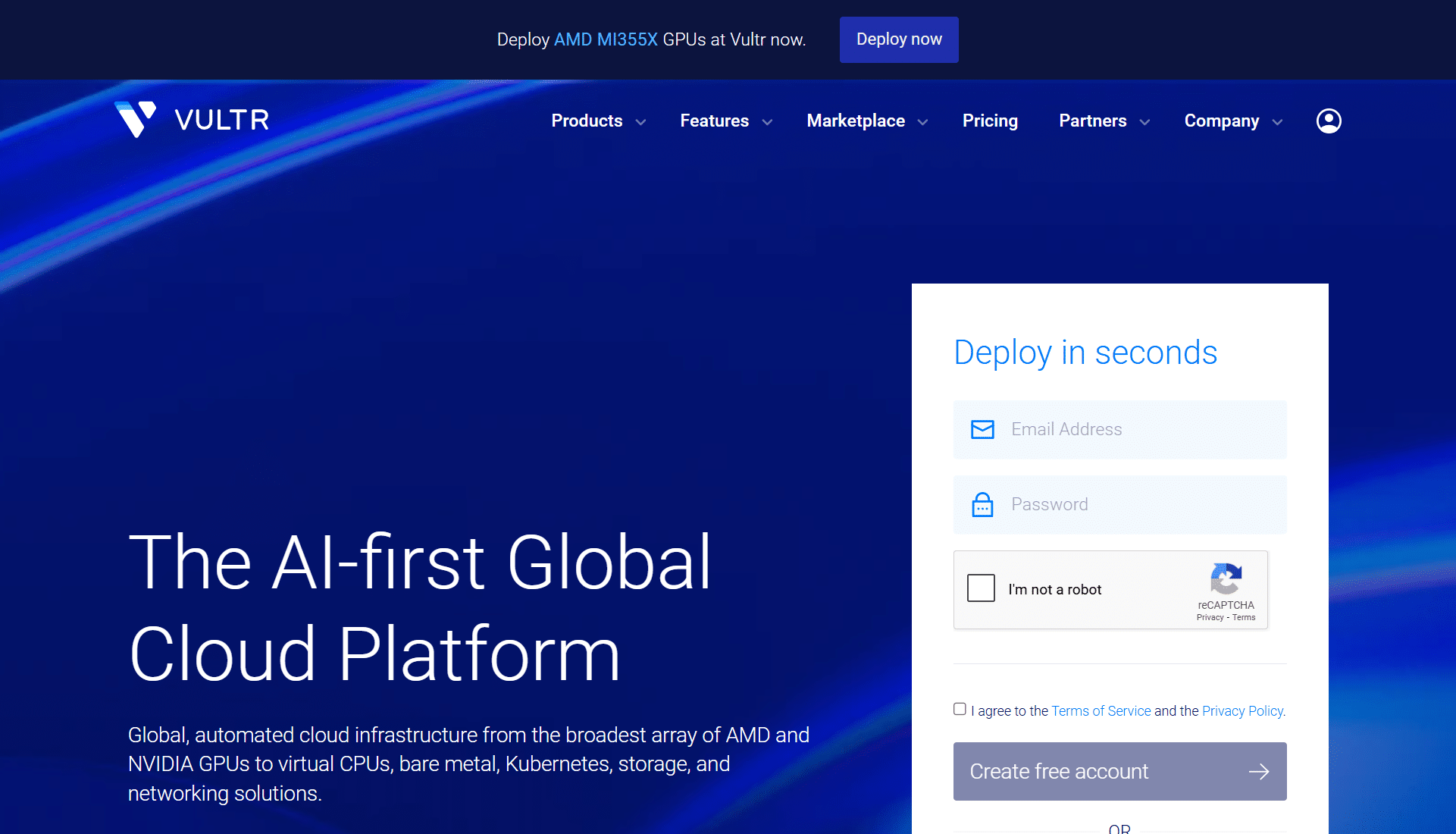The image size is (1456, 834).
Task: Open the Partners menu item
Action: (1092, 121)
